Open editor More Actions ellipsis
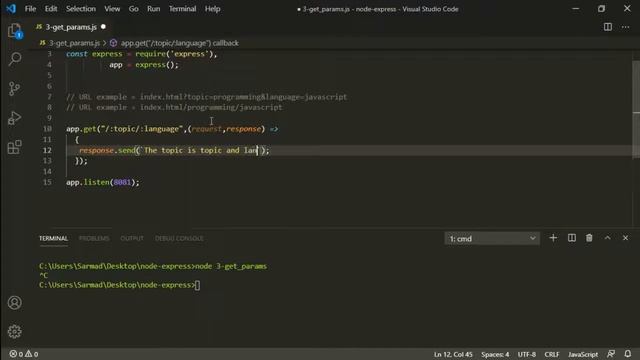640x360 pixels. [x=625, y=27]
